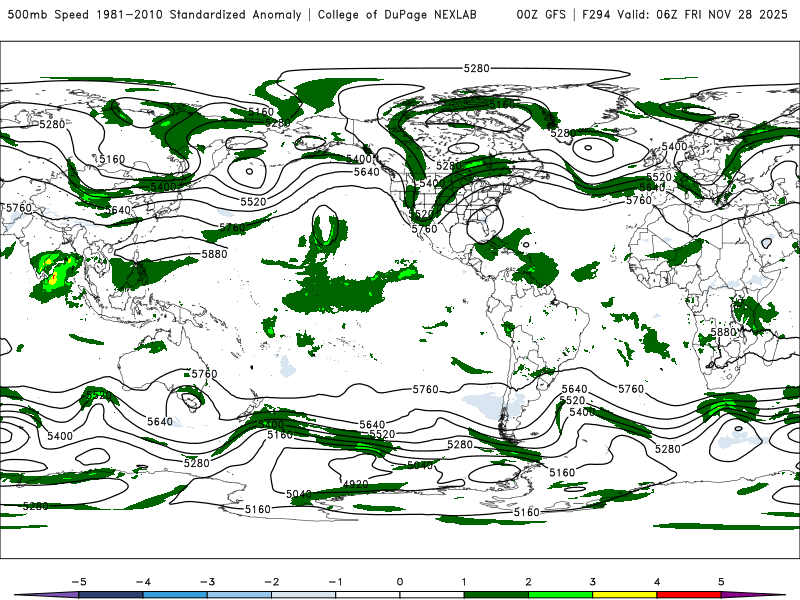Click the blue -4 to -3 color bar segment

tap(175, 595)
